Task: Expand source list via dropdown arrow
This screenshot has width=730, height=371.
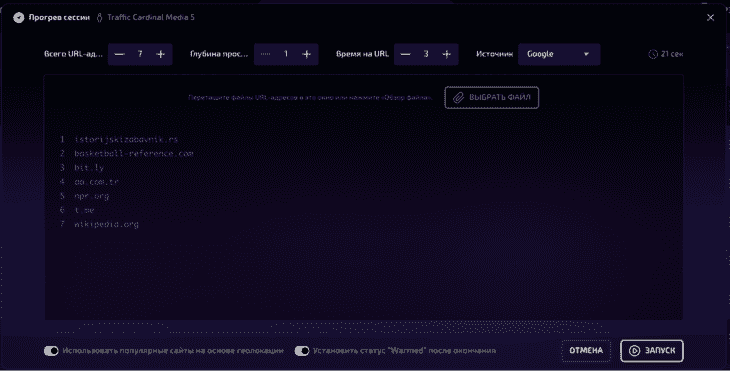Action: 586,54
